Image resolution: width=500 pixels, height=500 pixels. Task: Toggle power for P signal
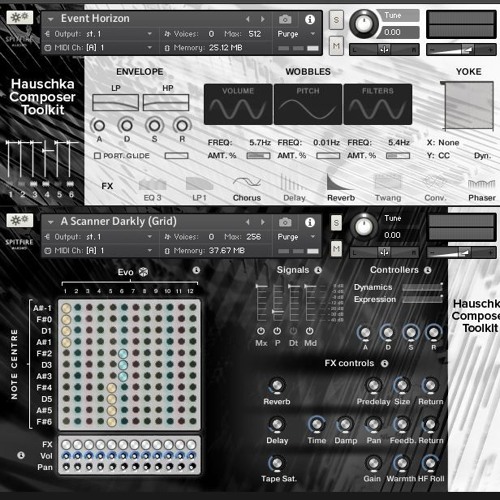277,331
